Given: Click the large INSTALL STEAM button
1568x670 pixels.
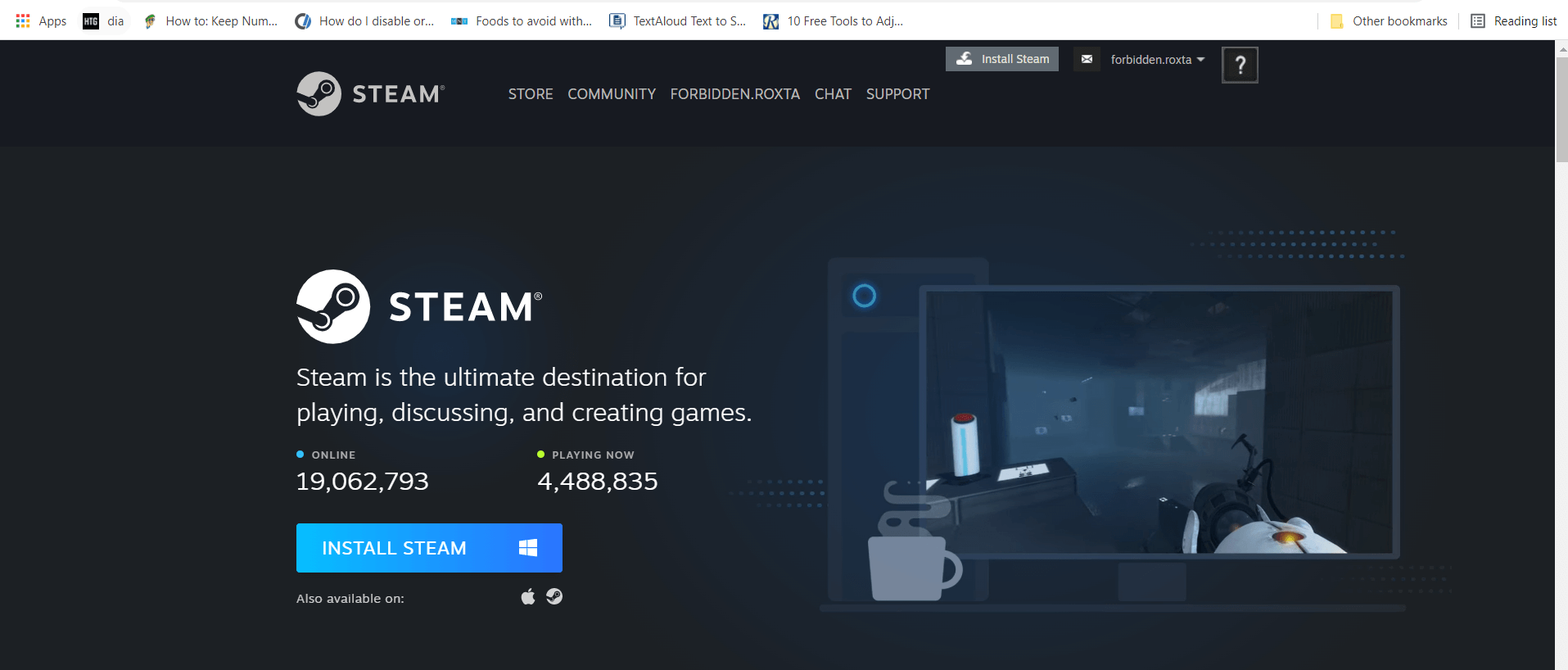Looking at the screenshot, I should point(429,548).
